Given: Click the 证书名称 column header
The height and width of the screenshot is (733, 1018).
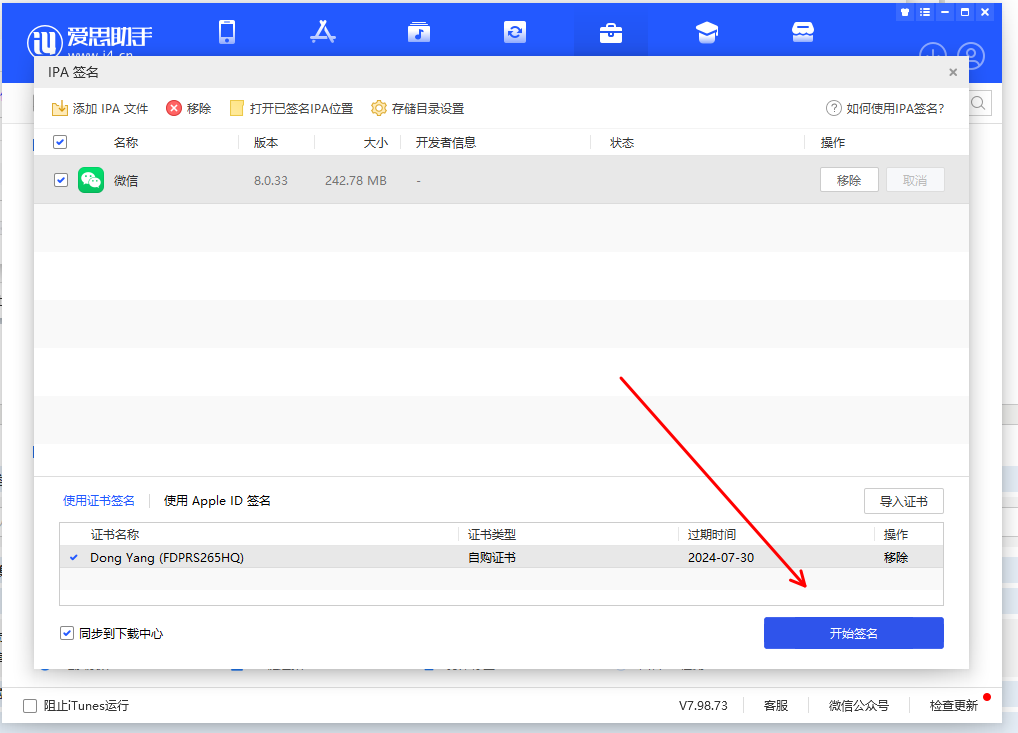Looking at the screenshot, I should click(115, 534).
